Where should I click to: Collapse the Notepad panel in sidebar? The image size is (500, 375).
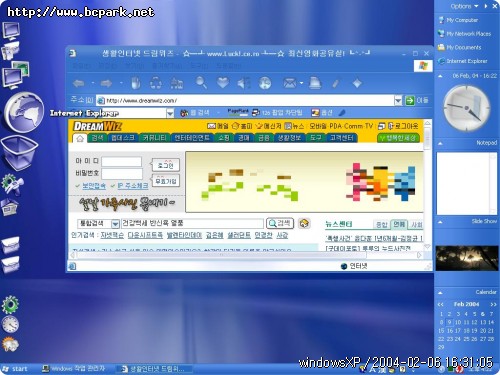(x=440, y=144)
